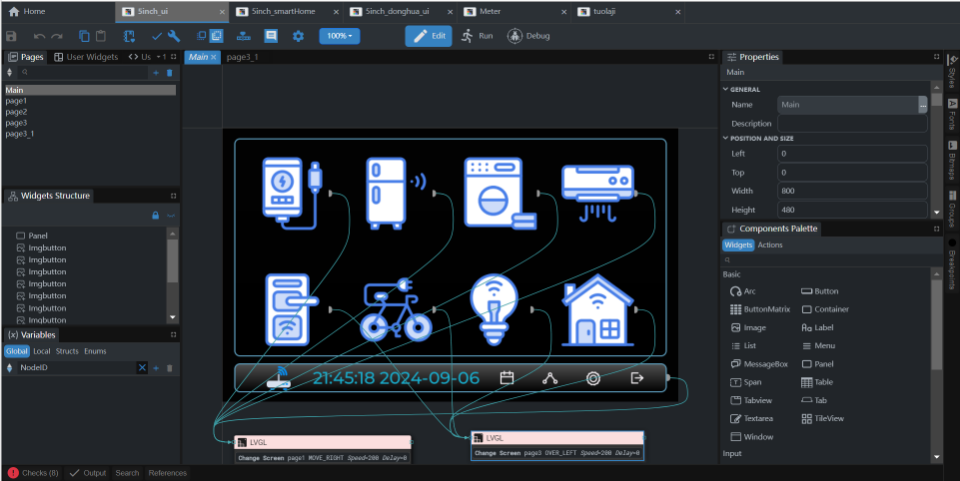The width and height of the screenshot is (960, 481).
Task: Collapse the GENERAL properties section
Action: [x=726, y=89]
